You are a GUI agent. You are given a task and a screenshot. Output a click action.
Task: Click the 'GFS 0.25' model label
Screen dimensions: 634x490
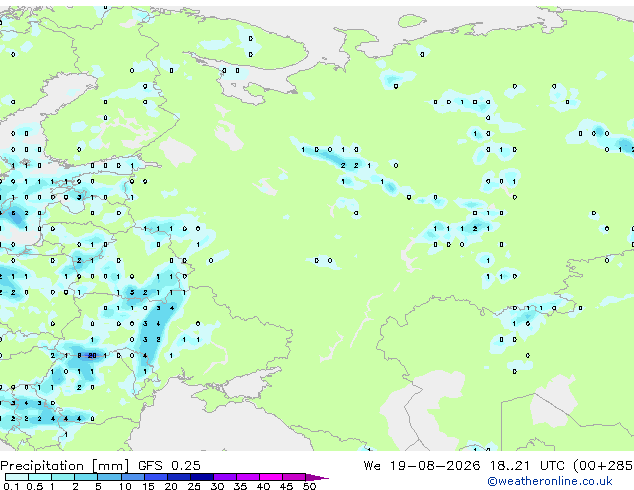pos(169,466)
